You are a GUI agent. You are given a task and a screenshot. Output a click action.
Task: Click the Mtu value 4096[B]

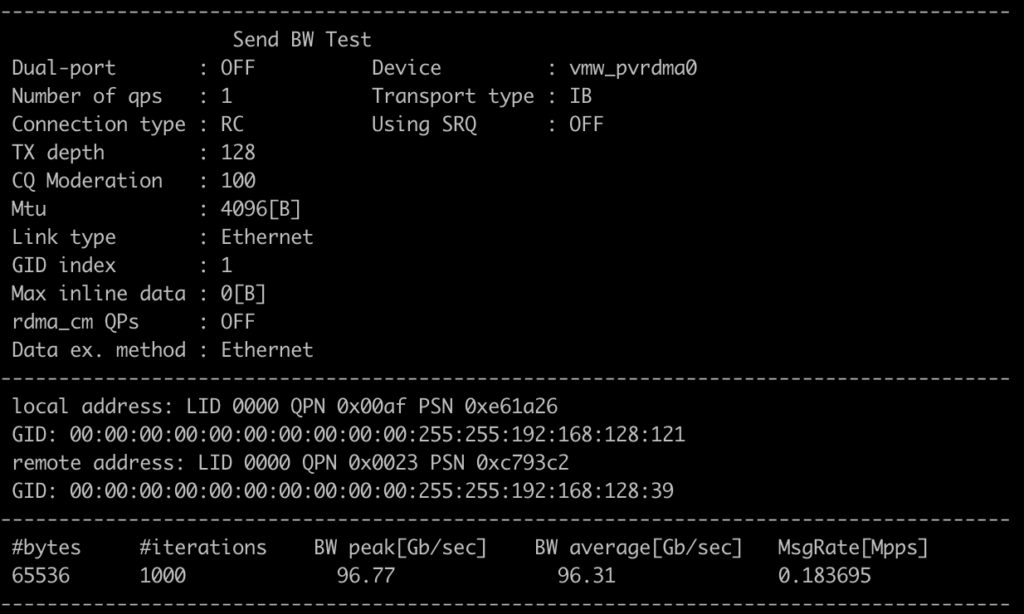(261, 209)
